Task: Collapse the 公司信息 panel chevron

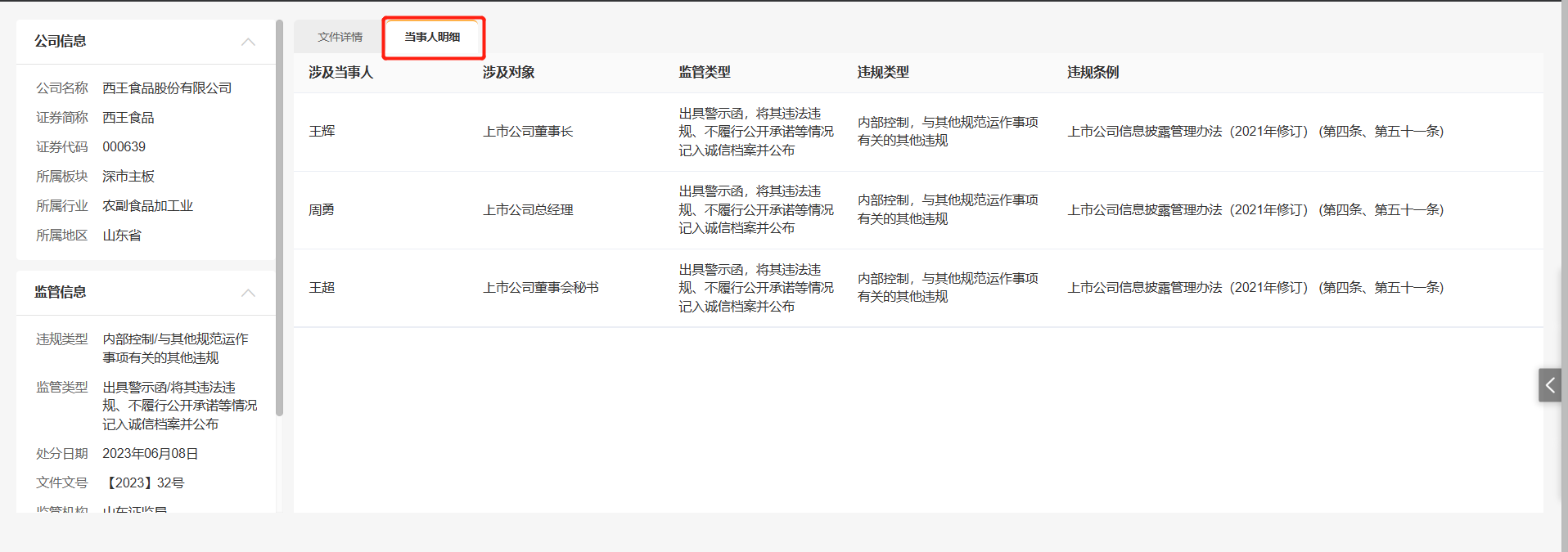Action: (x=249, y=42)
